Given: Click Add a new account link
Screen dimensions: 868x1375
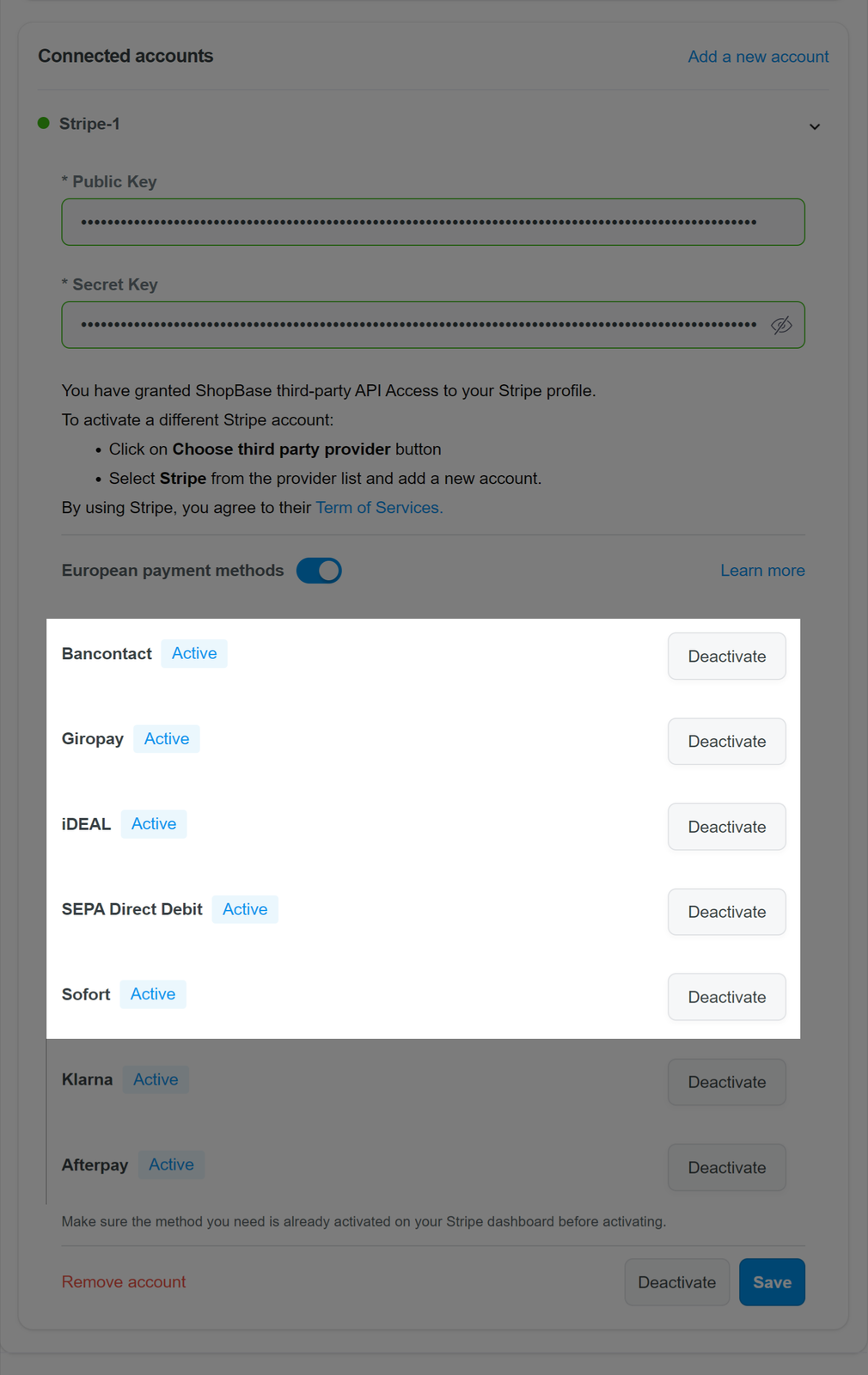Looking at the screenshot, I should (758, 57).
